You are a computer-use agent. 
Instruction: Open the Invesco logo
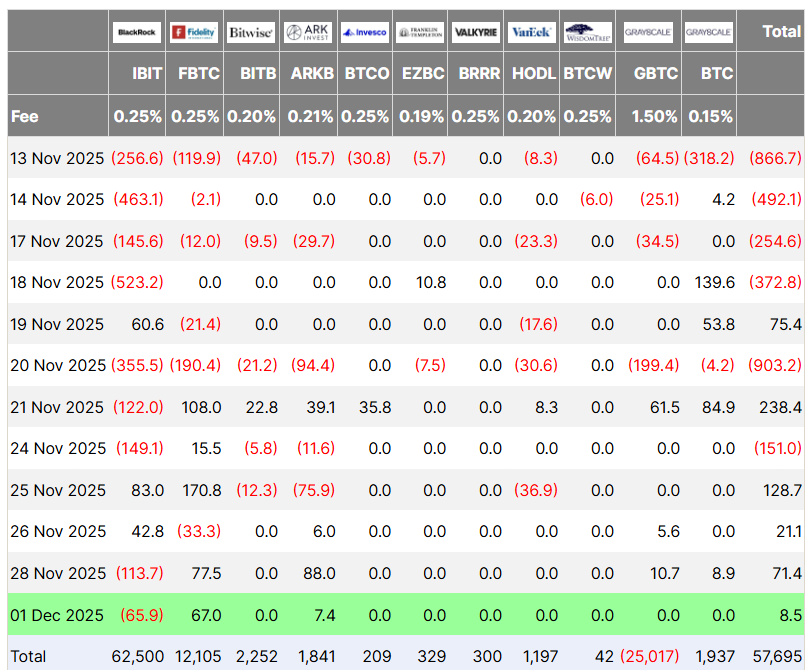[364, 32]
